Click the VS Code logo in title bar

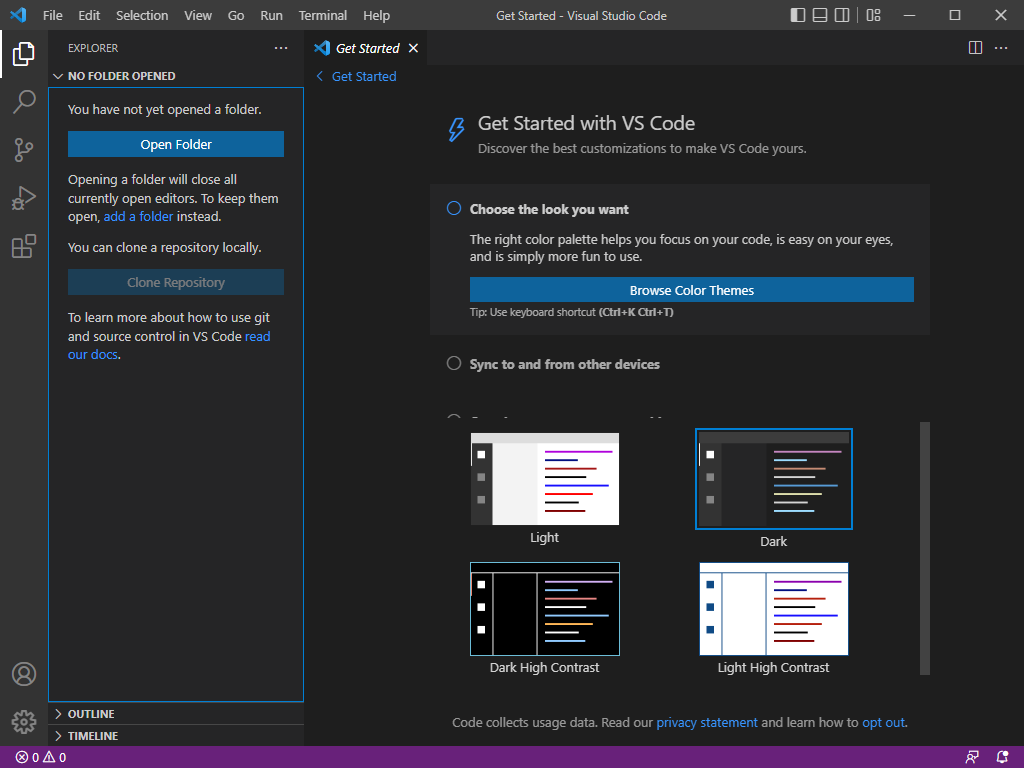(x=18, y=15)
